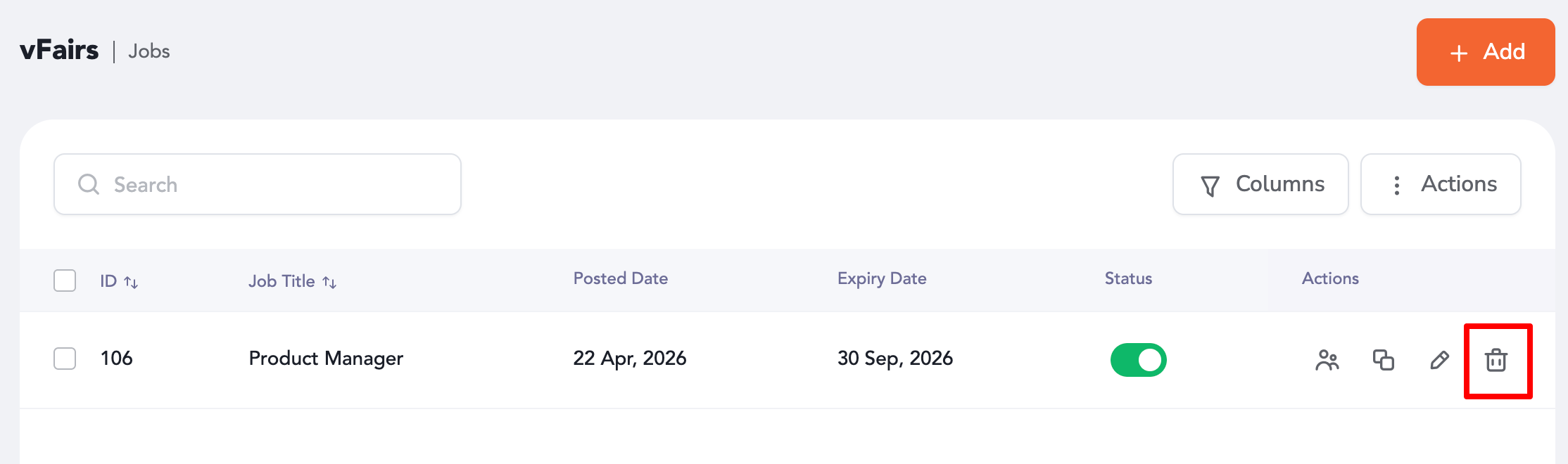Click the vFairs brand title

[59, 50]
